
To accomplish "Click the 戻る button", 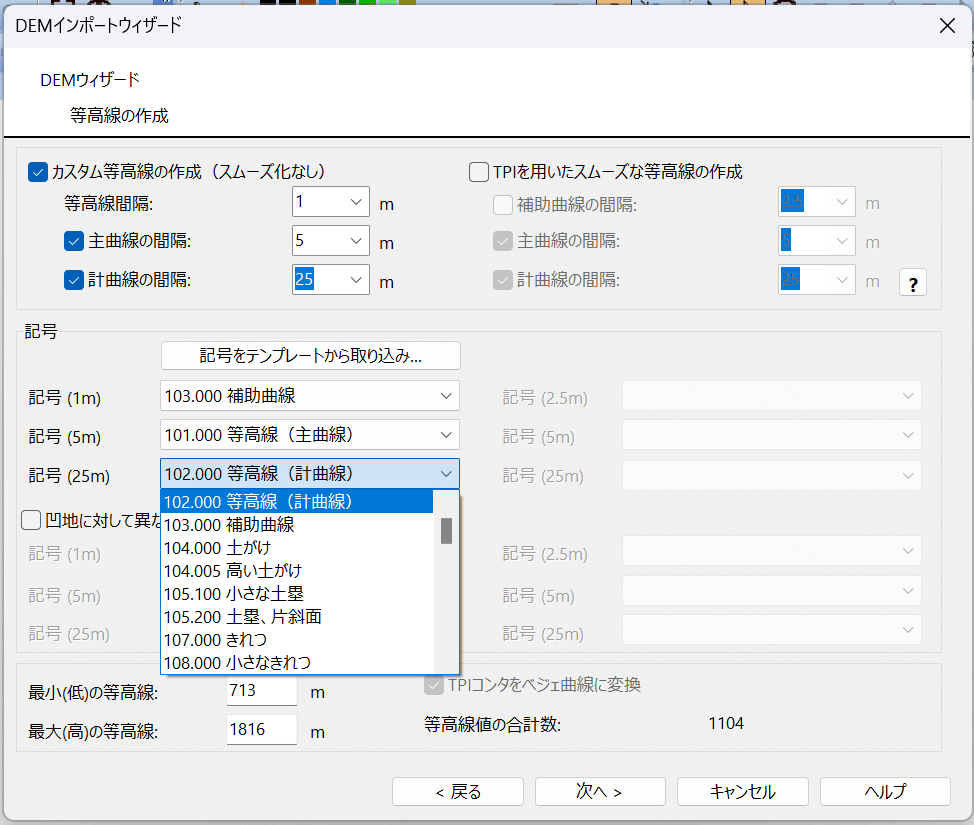I will coord(457,791).
